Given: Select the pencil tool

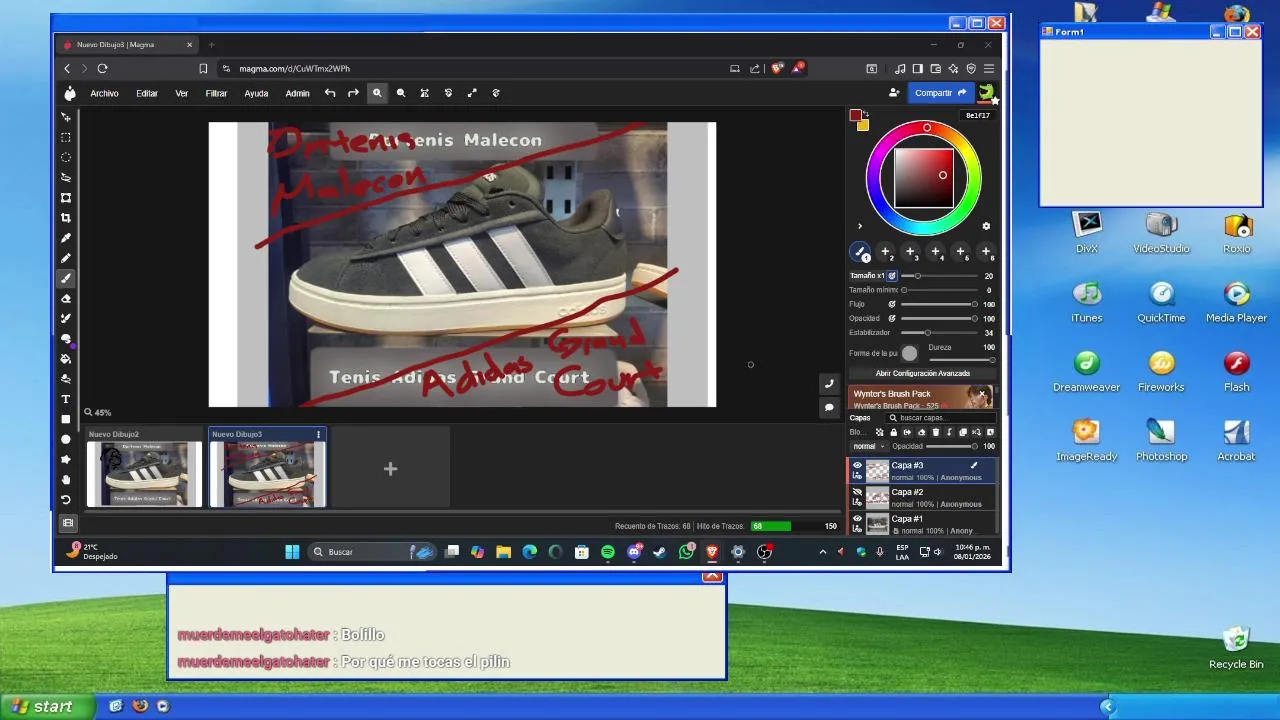Looking at the screenshot, I should (66, 258).
